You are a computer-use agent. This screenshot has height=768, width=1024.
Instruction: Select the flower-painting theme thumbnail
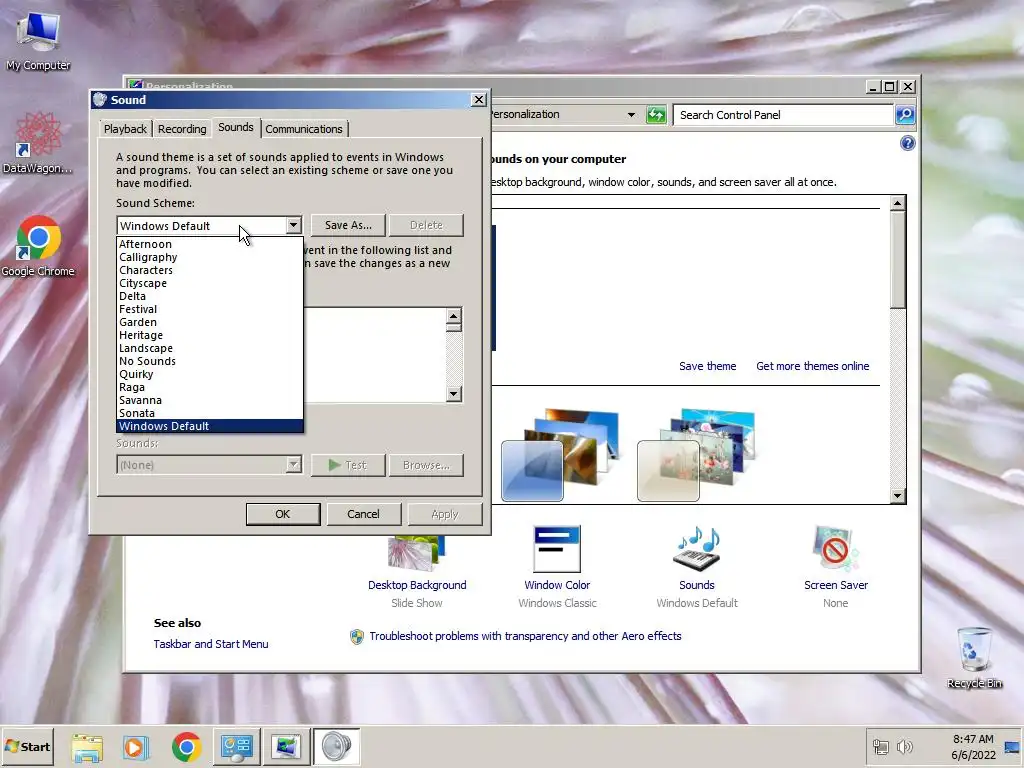pyautogui.click(x=696, y=455)
